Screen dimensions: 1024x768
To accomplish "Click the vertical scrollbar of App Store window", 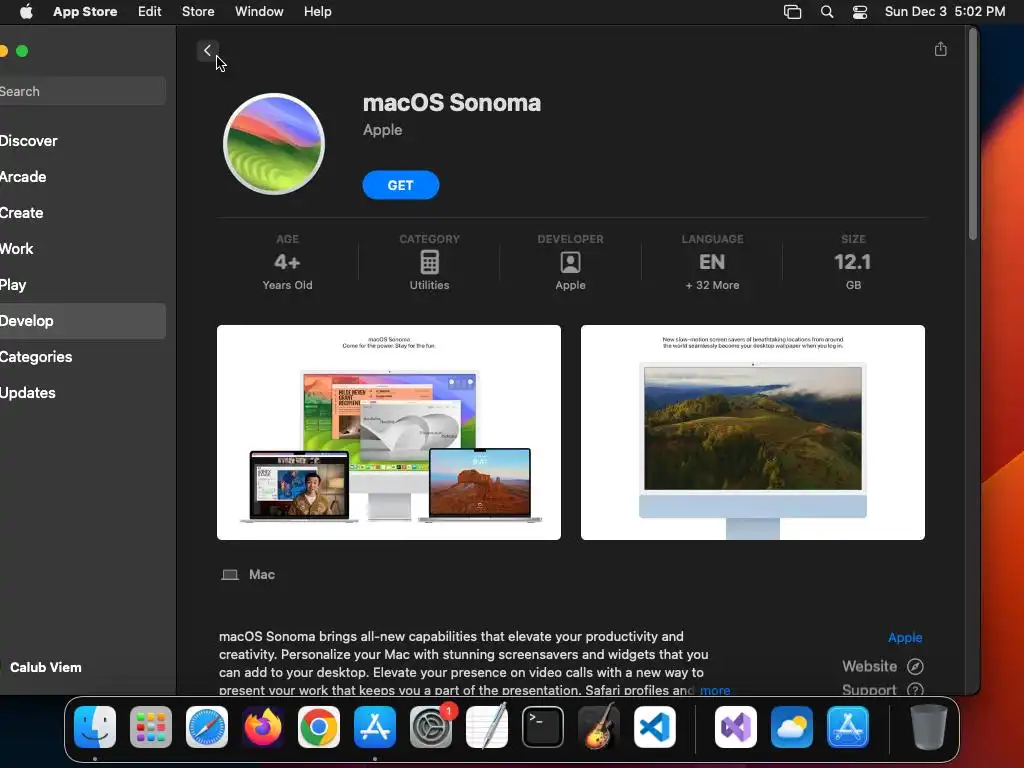I will click(972, 134).
